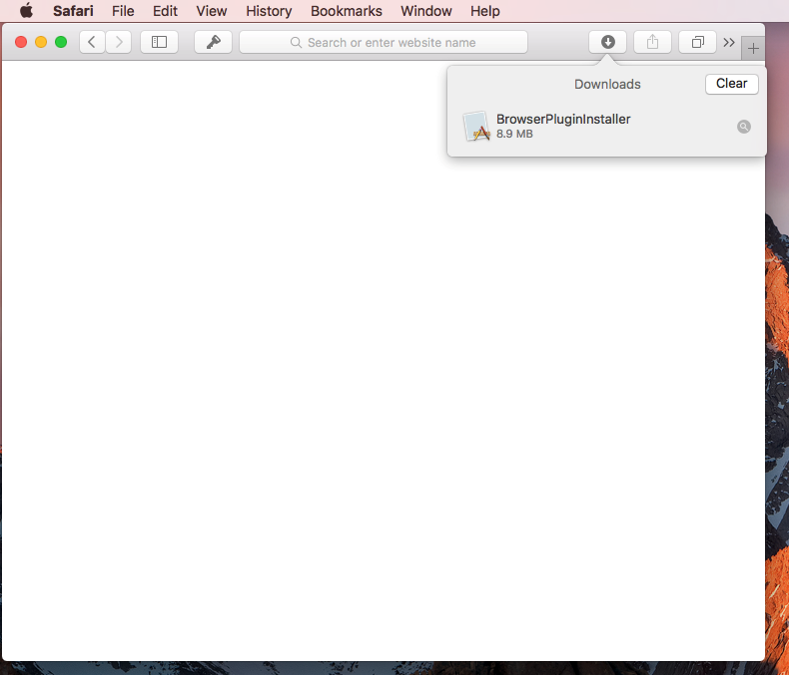Open the File menu
This screenshot has height=675, width=789.
(x=123, y=11)
